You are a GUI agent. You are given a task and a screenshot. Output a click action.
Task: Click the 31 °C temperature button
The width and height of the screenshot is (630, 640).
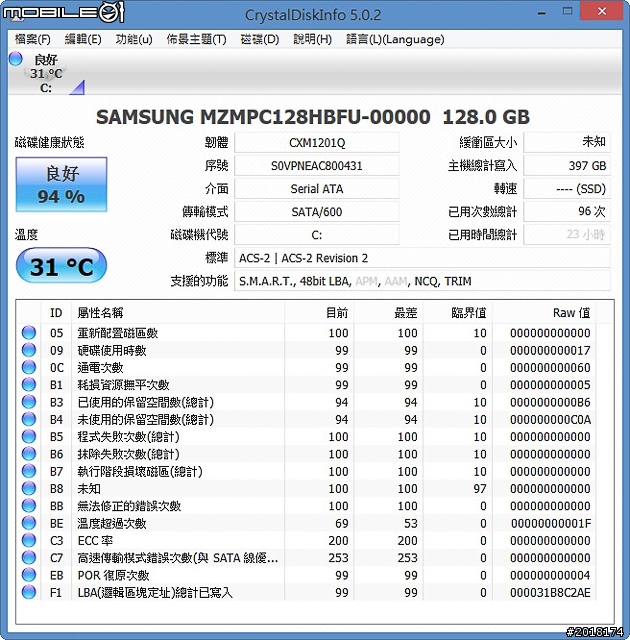tap(62, 266)
